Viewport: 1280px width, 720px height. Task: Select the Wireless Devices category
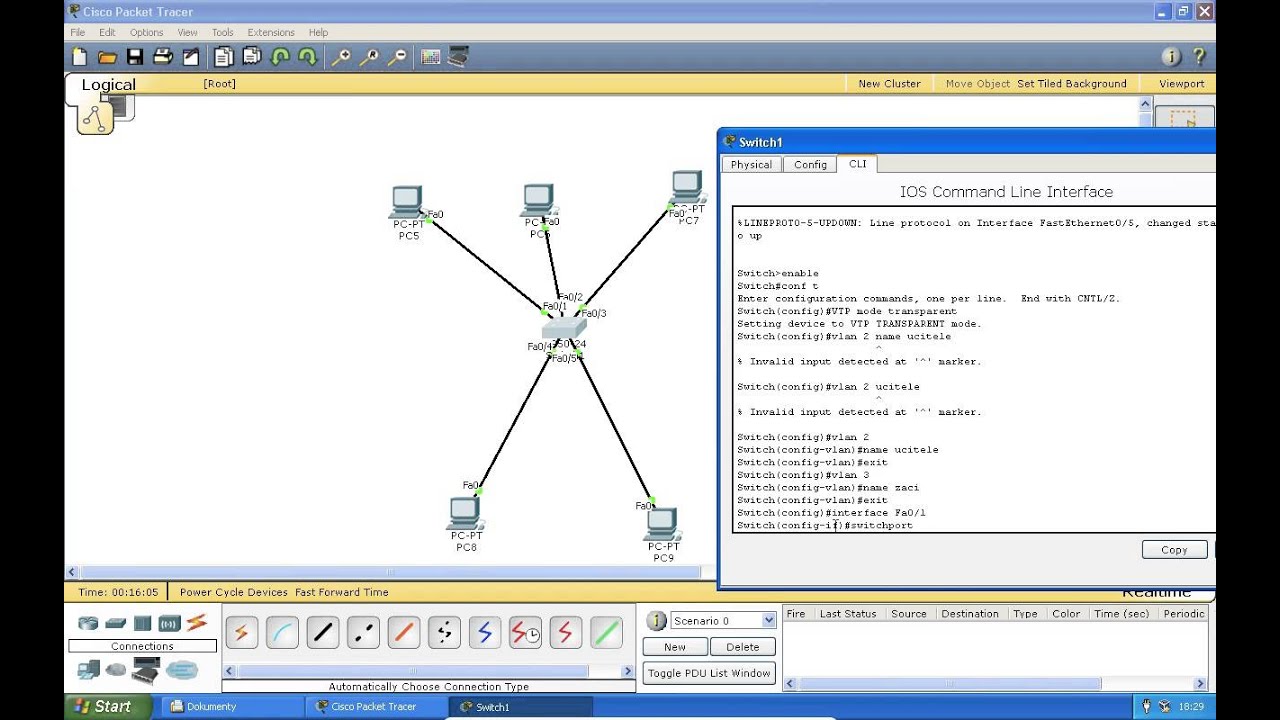click(x=169, y=623)
